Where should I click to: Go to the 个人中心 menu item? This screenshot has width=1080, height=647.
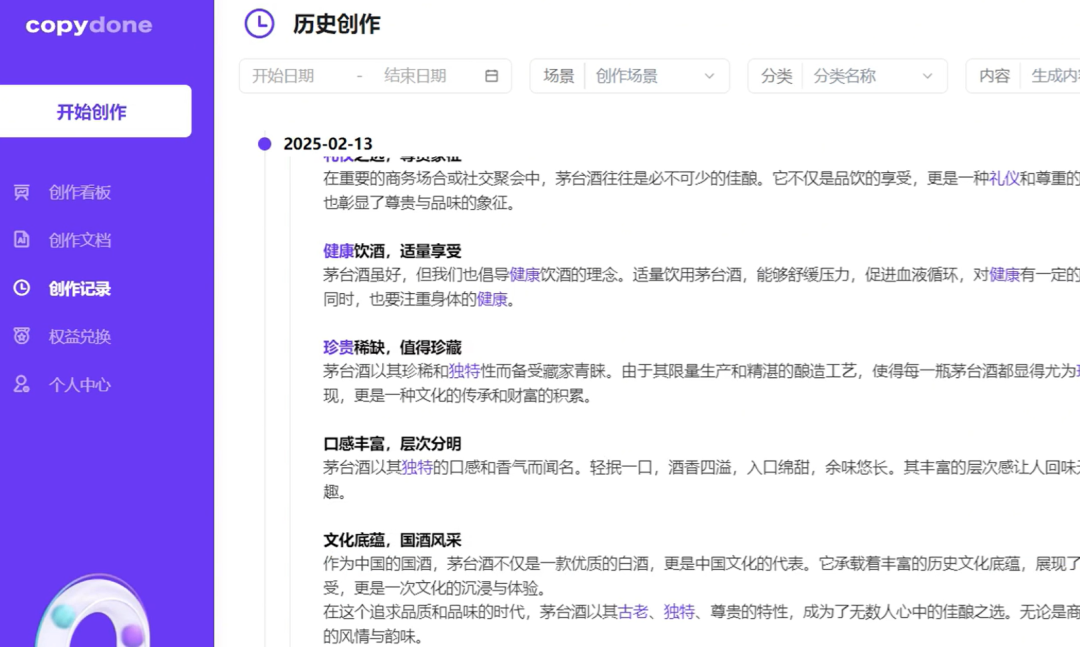tap(80, 384)
